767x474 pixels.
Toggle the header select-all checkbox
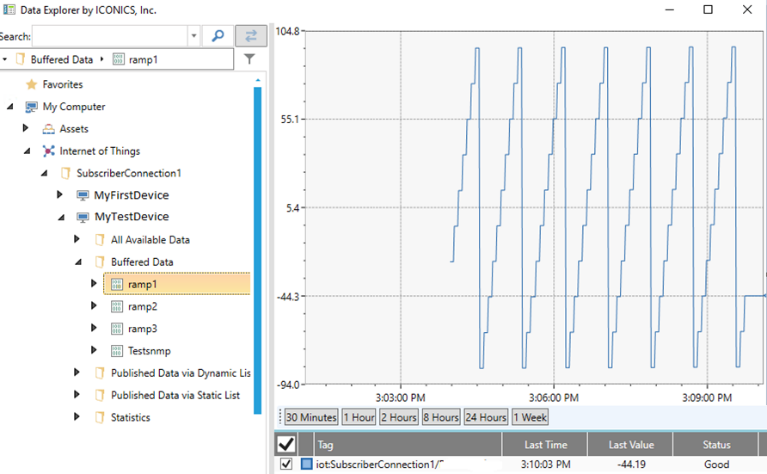285,443
